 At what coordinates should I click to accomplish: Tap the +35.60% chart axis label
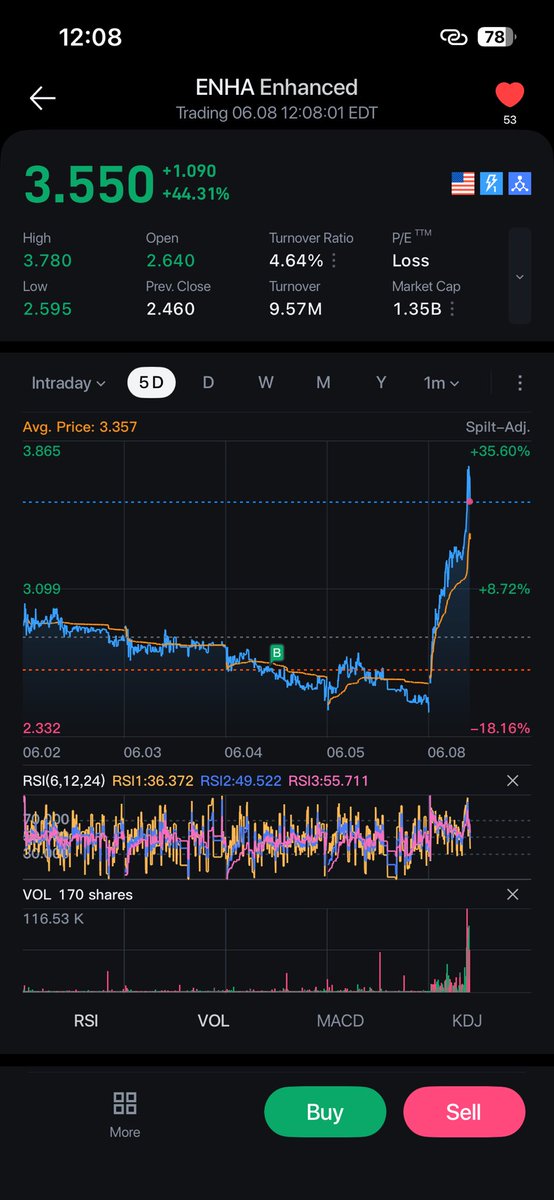(x=500, y=451)
